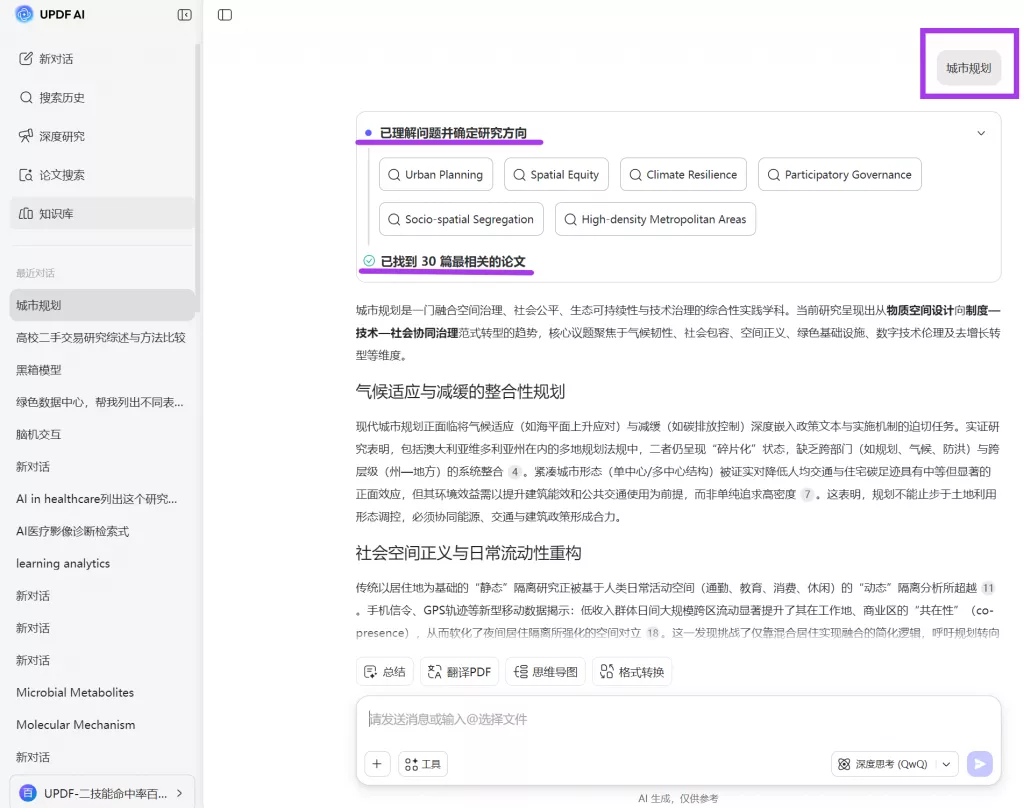The image size is (1024, 808).
Task: Toggle the Climate Resilience search term
Action: coord(683,174)
